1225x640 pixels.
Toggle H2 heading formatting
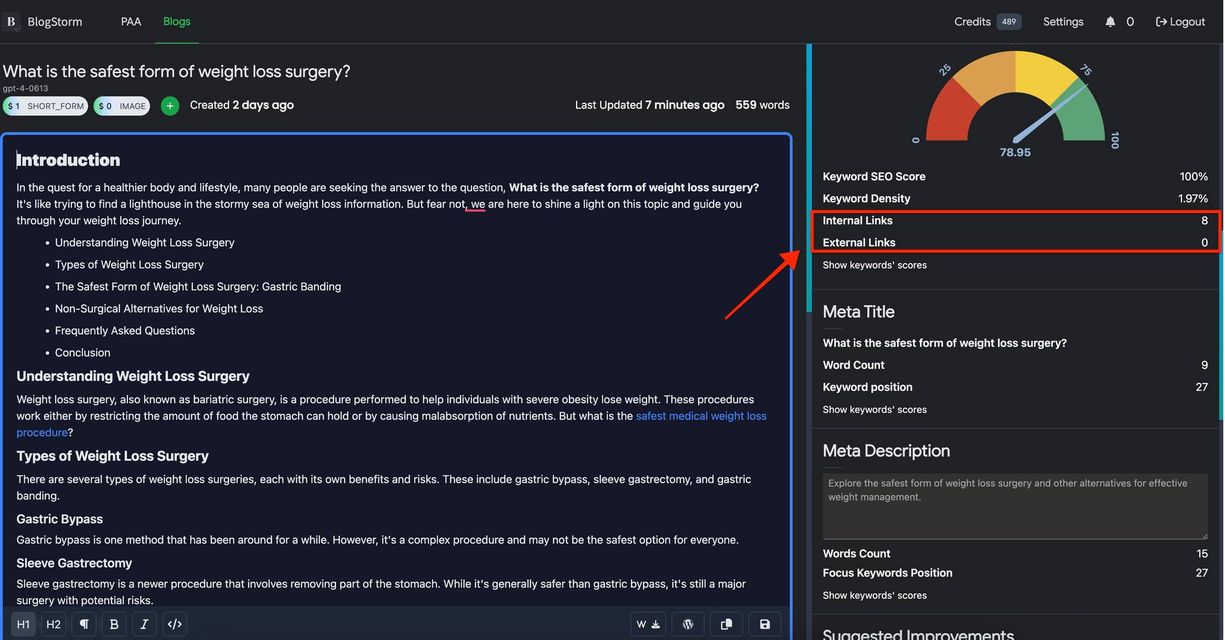pyautogui.click(x=53, y=623)
